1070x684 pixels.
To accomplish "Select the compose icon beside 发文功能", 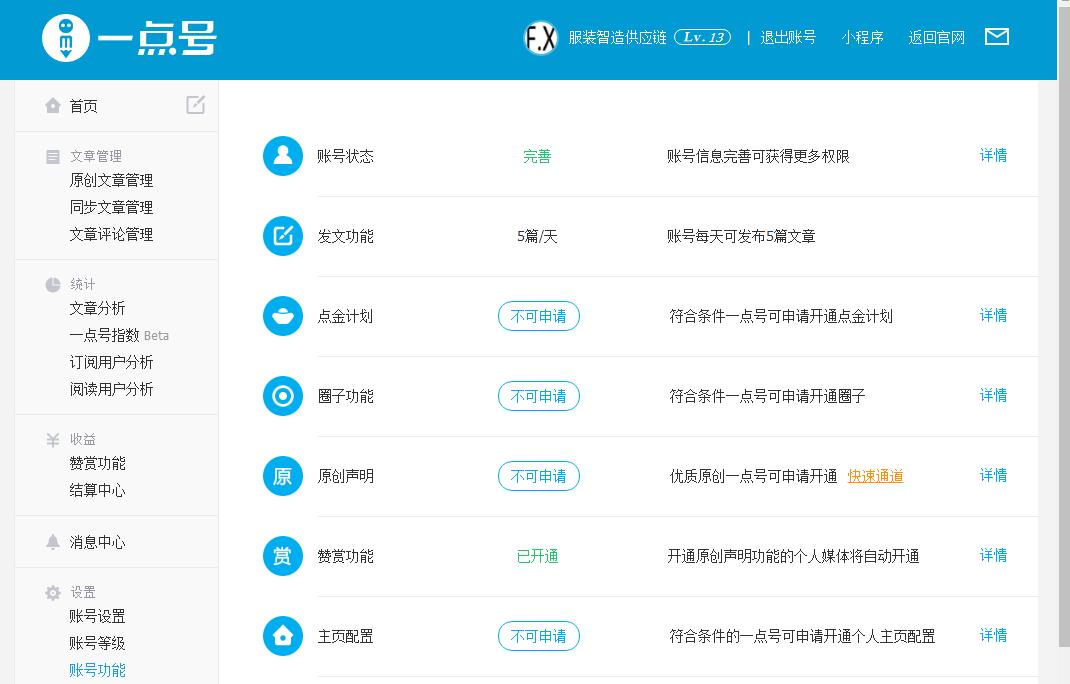I will (282, 236).
